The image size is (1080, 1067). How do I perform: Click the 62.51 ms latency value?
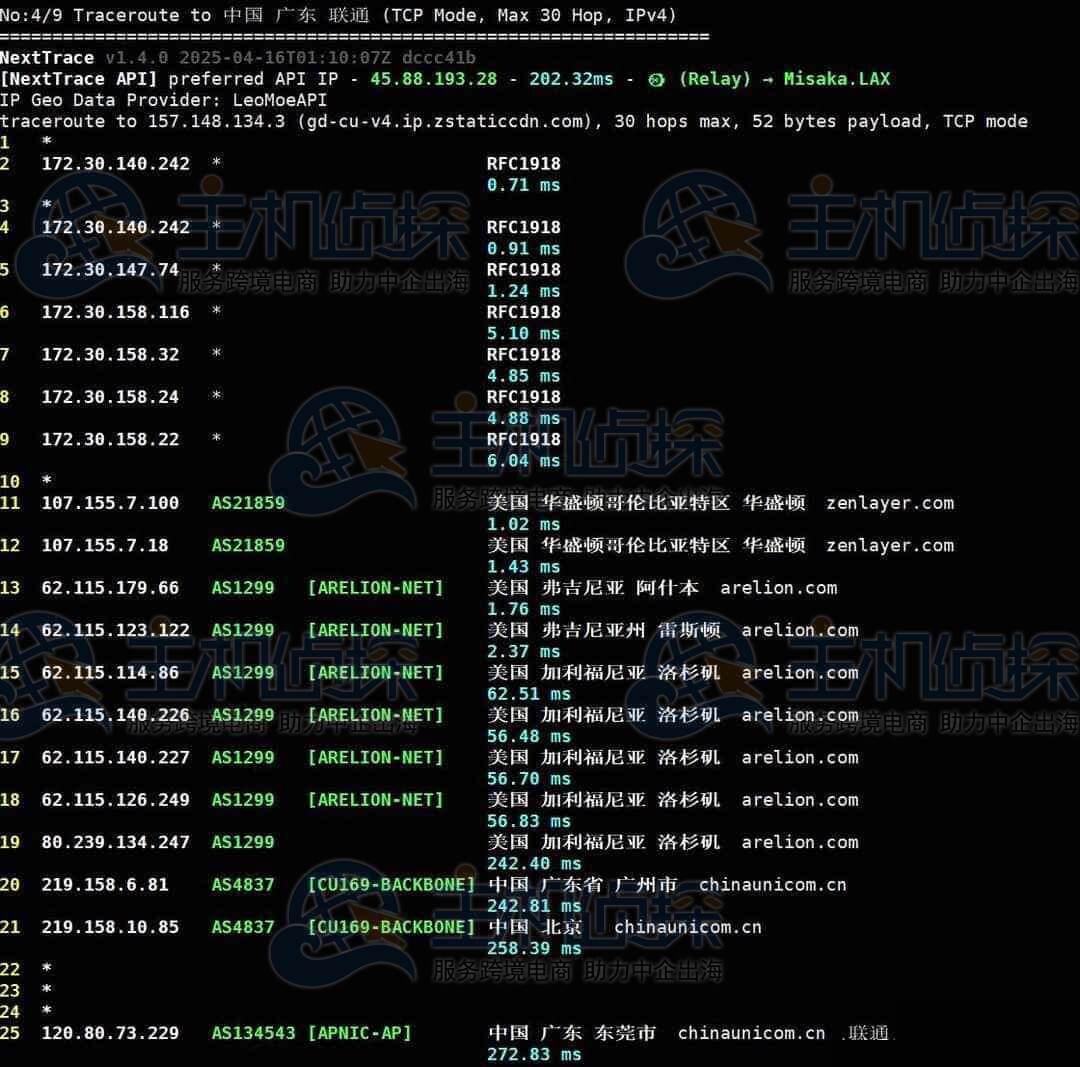click(x=528, y=694)
